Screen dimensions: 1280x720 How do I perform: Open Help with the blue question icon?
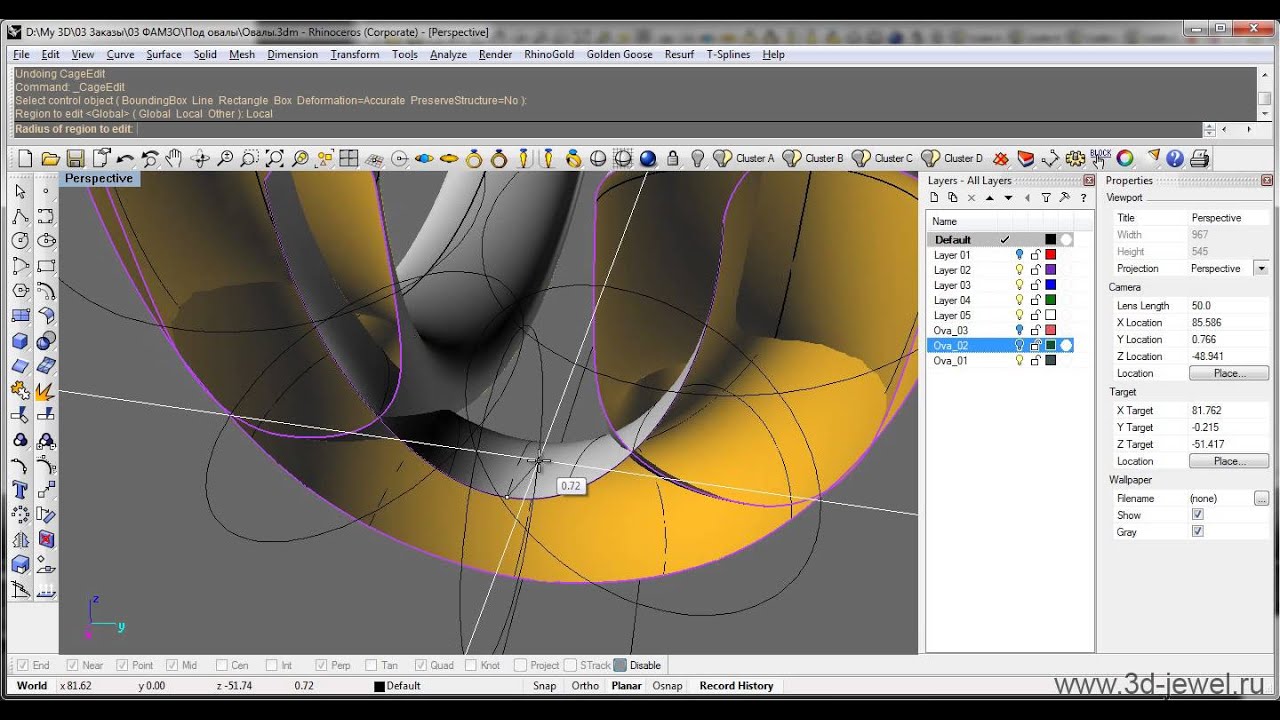point(1175,158)
